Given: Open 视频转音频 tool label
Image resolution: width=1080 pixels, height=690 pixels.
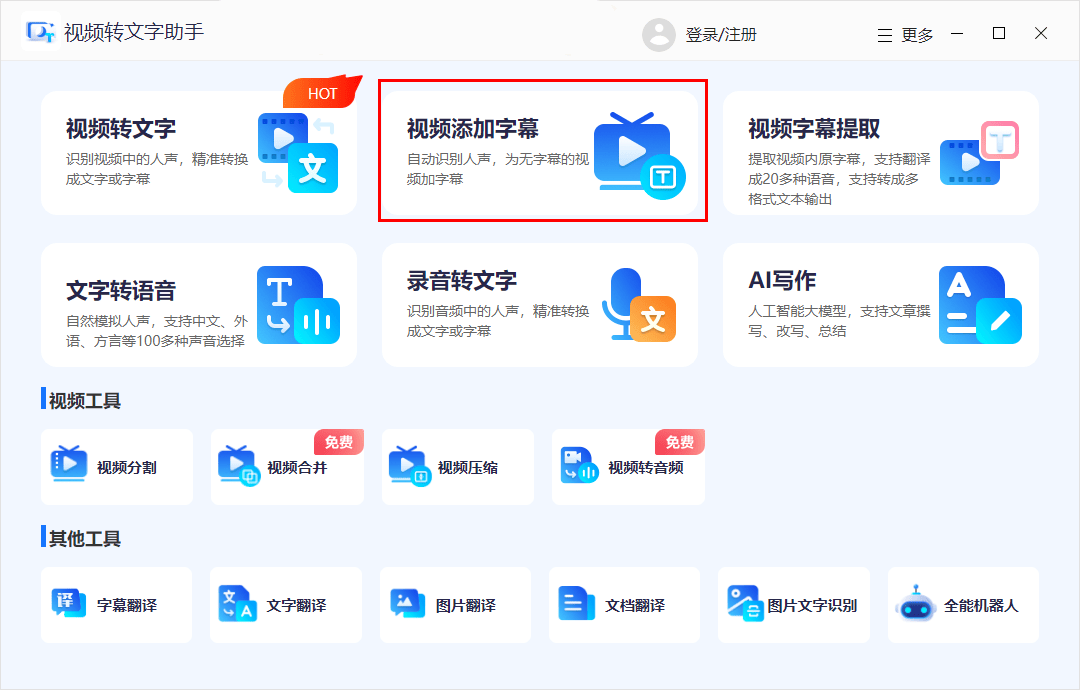Looking at the screenshot, I should click(x=645, y=468).
